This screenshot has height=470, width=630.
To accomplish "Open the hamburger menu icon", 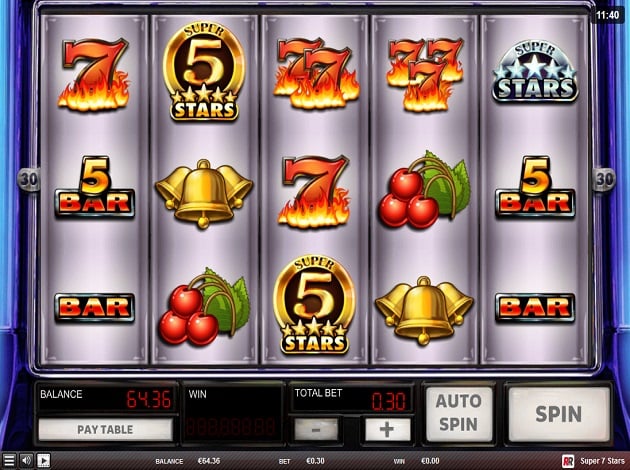I will pyautogui.click(x=9, y=460).
